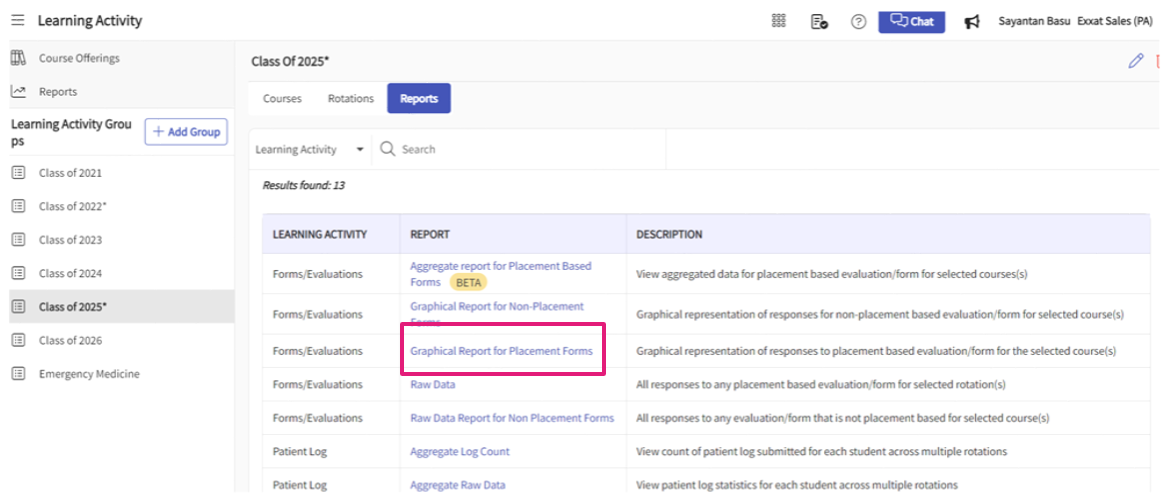Open the Aggregate Log Count report
The image size is (1162, 494).
click(x=459, y=451)
